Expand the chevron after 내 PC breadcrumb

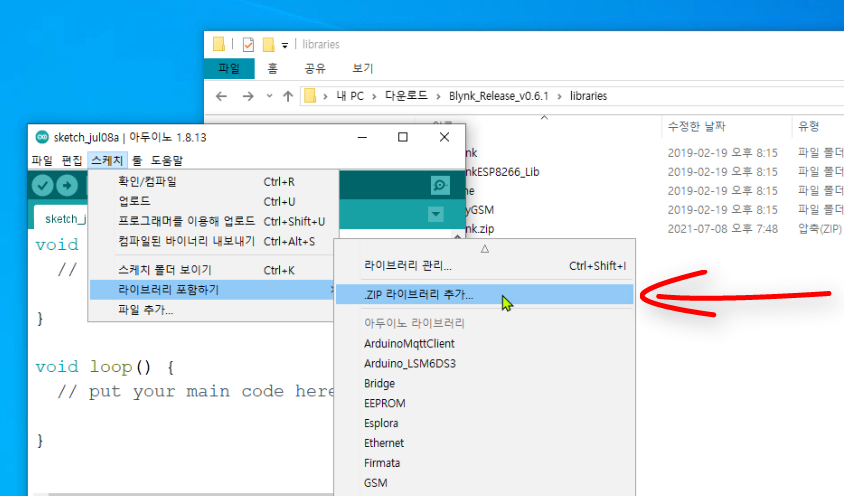[374, 96]
